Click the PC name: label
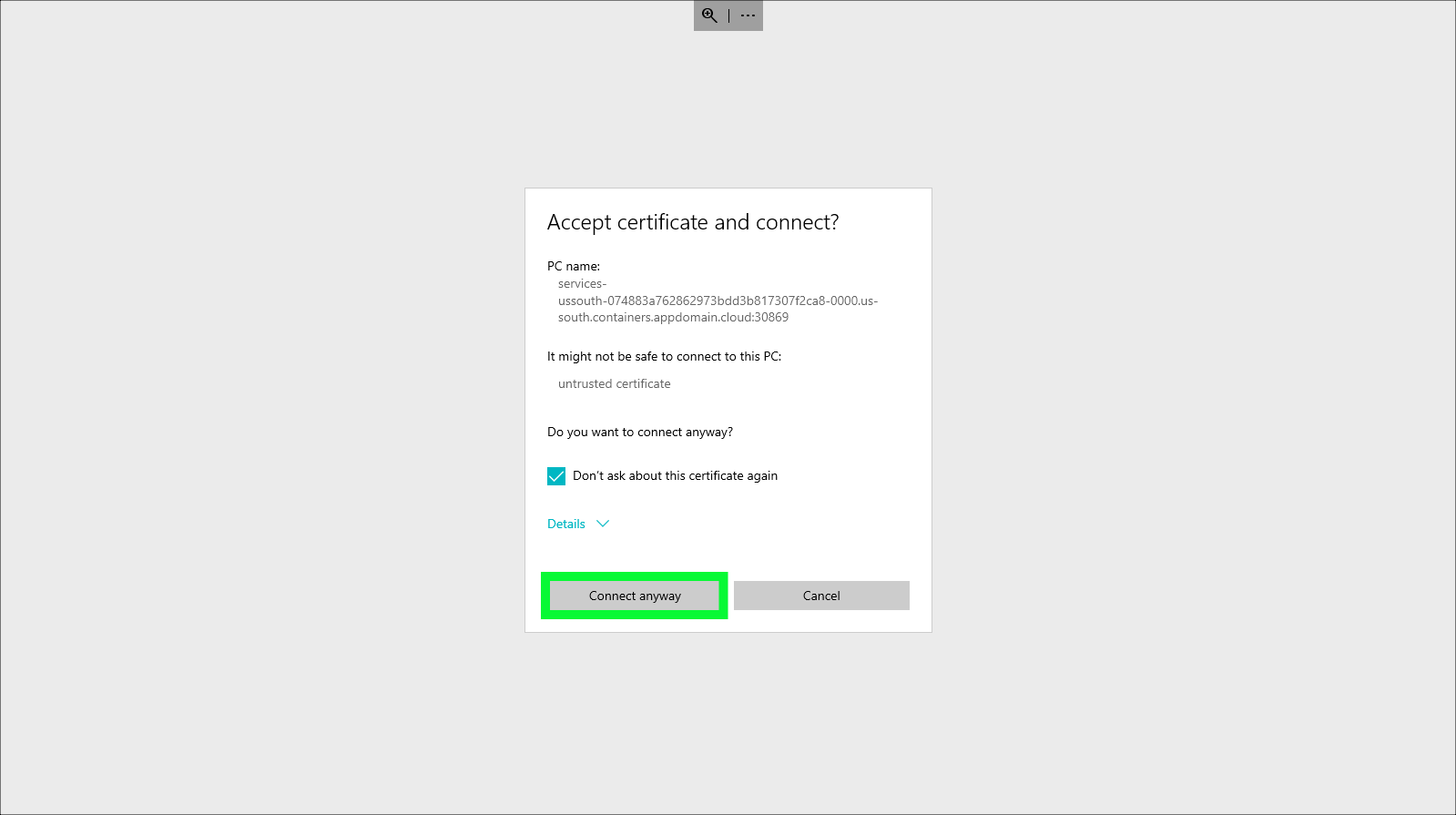1456x815 pixels. click(573, 266)
